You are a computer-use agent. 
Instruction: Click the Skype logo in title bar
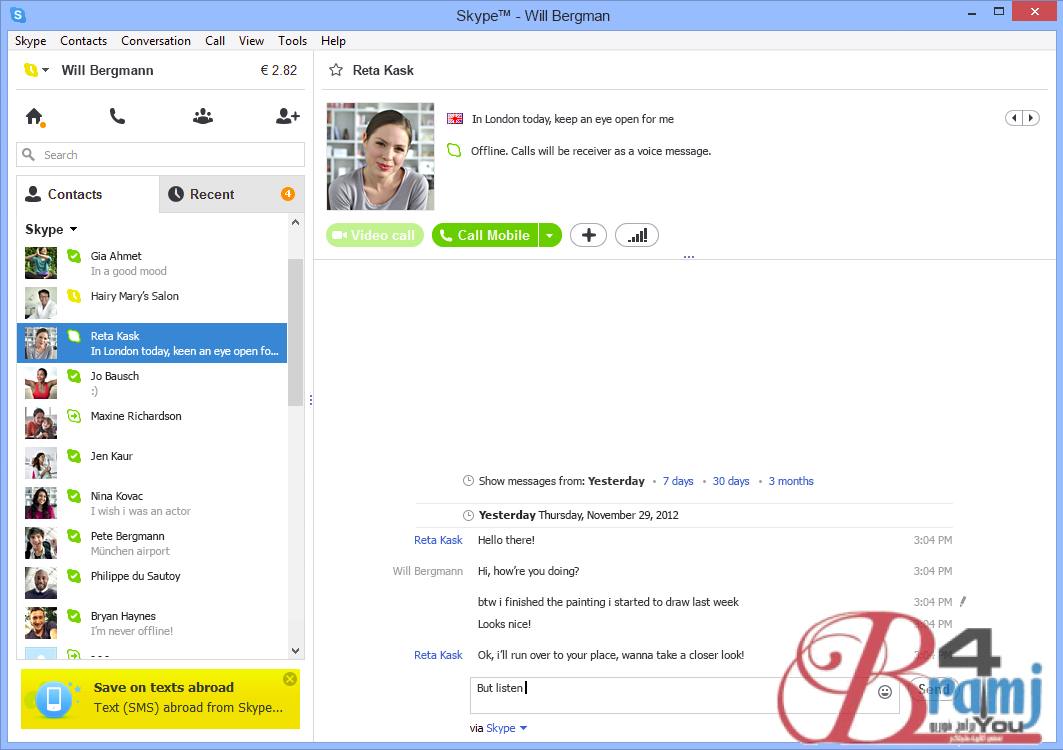18,14
